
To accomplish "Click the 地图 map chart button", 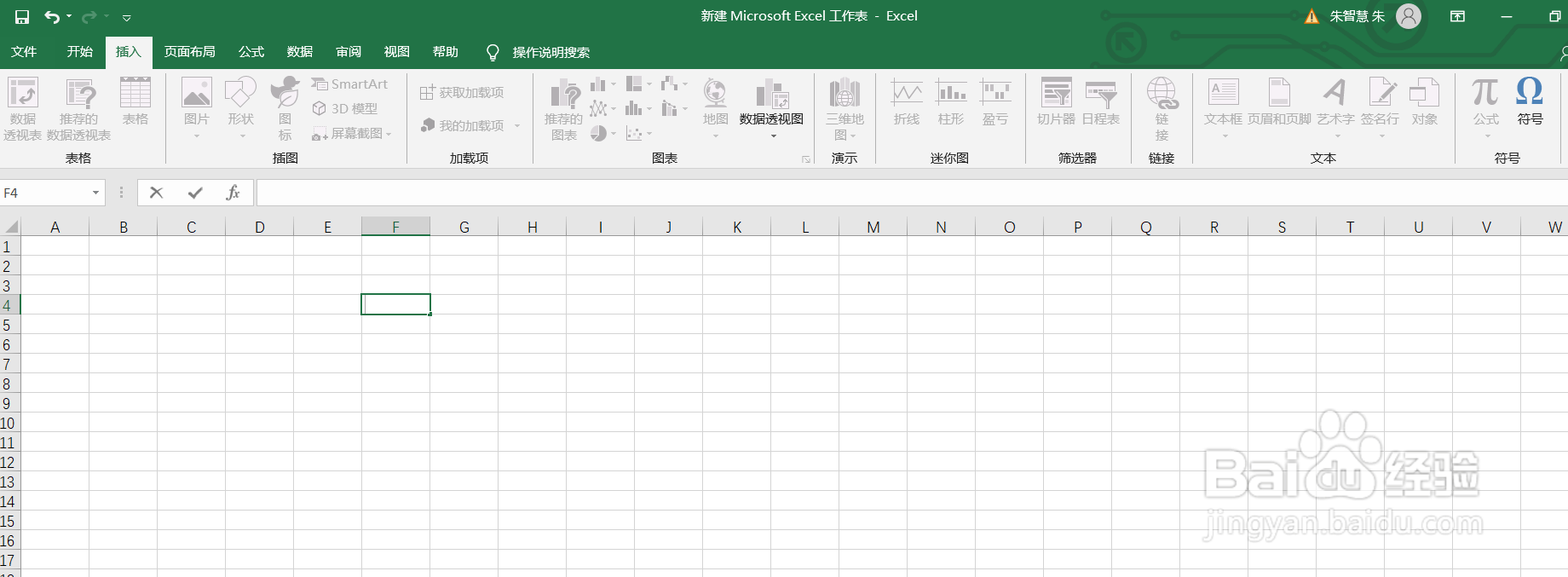I will pos(716,108).
